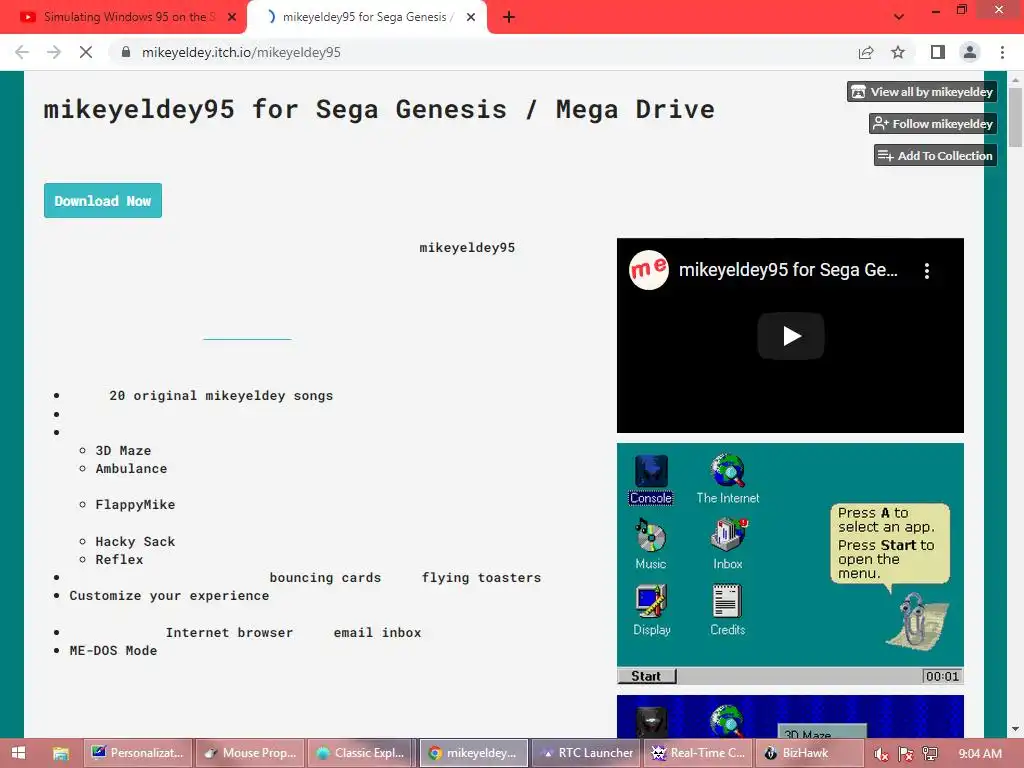Click the 'FlappyMike' list item

point(135,504)
